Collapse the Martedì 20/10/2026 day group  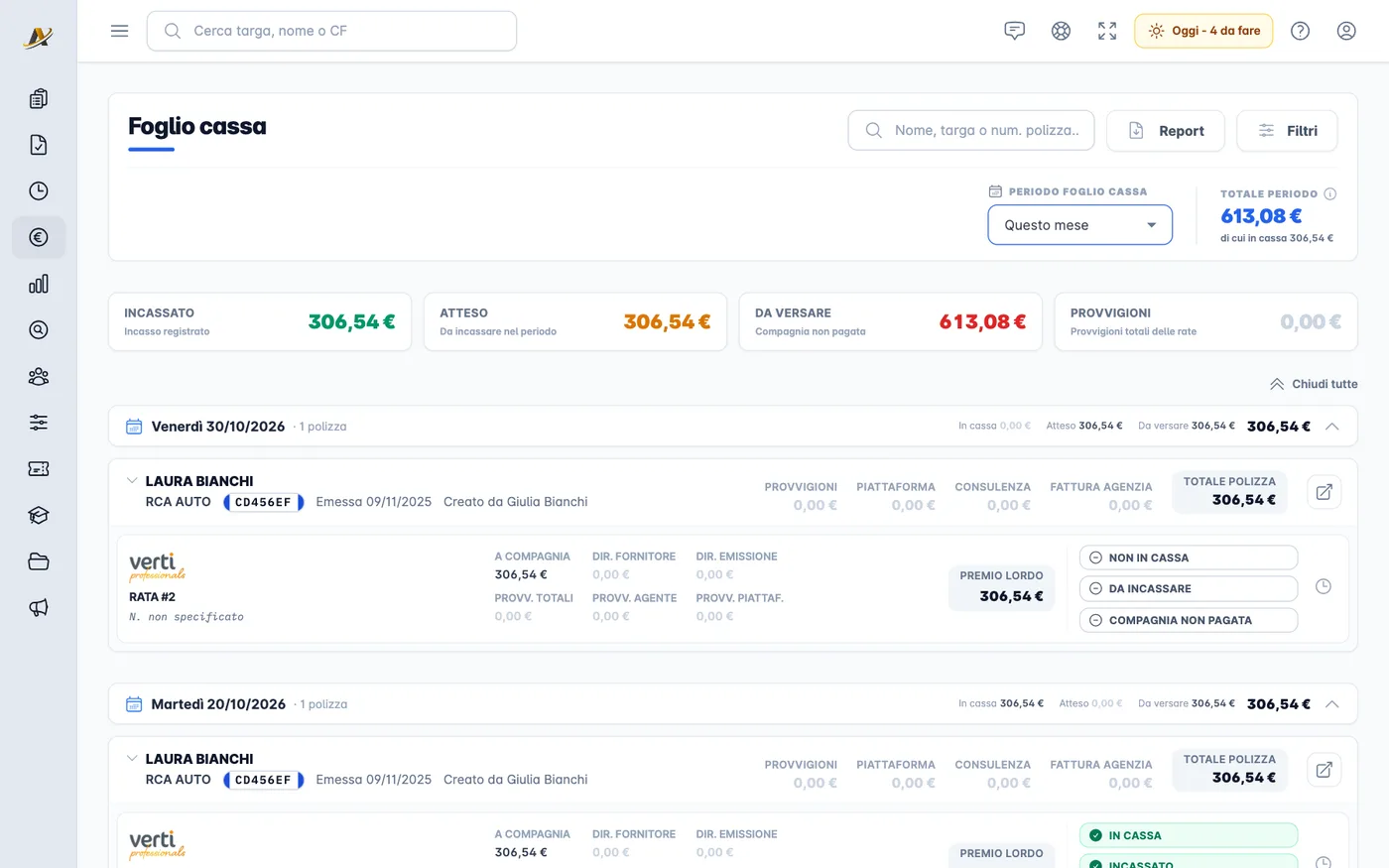coord(1332,704)
